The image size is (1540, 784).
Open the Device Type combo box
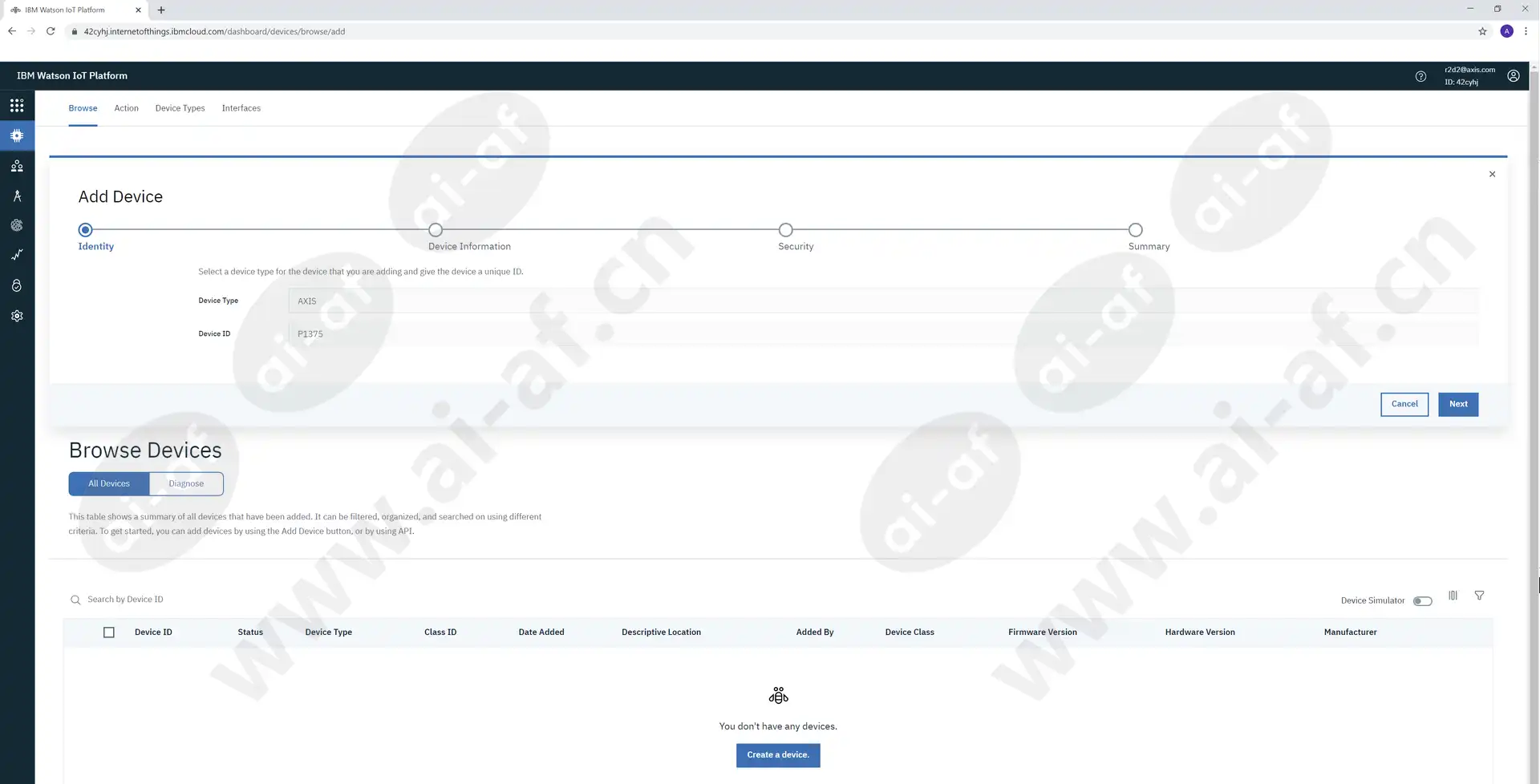click(884, 301)
